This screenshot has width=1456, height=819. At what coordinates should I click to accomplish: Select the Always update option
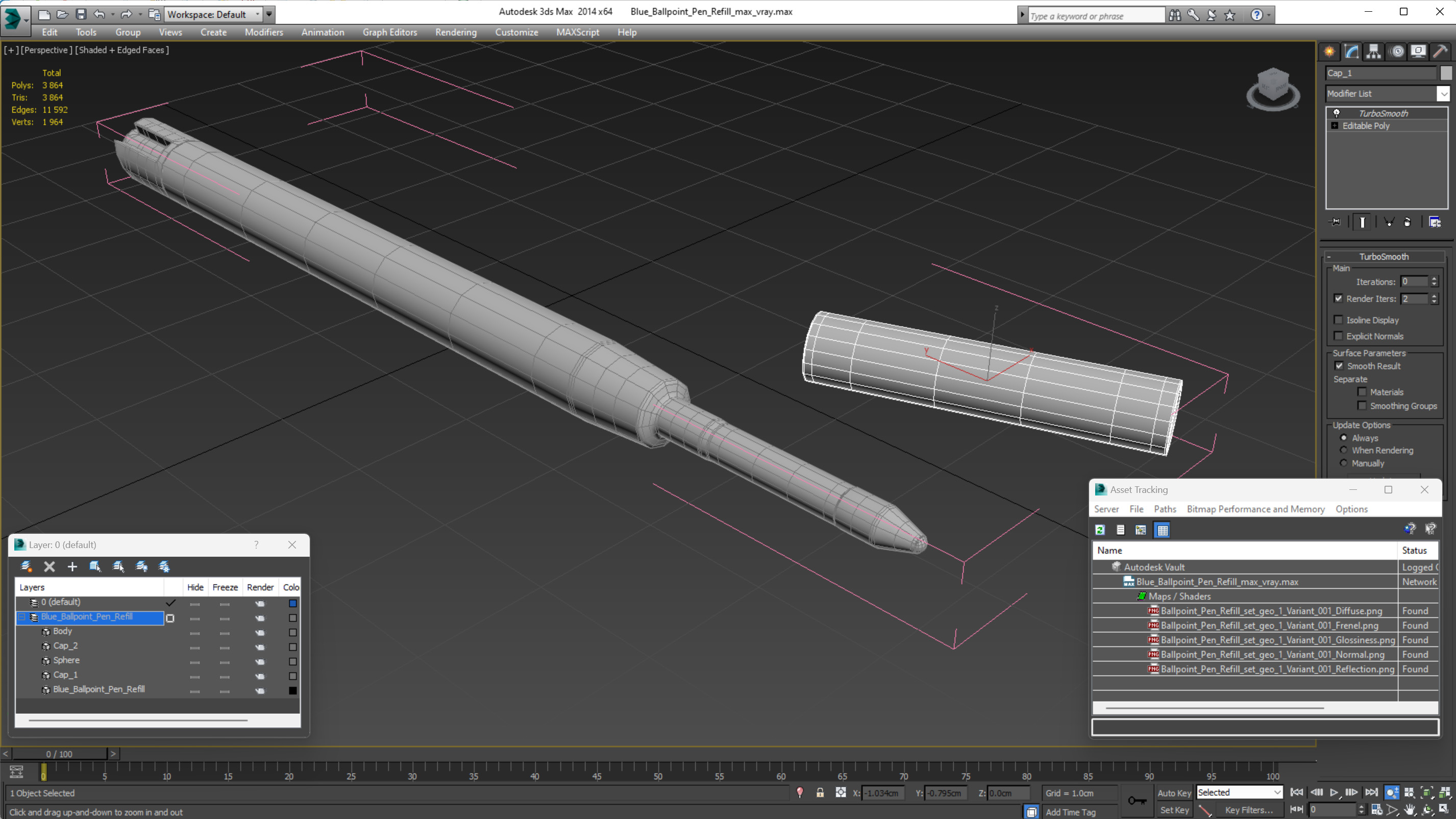(1344, 438)
